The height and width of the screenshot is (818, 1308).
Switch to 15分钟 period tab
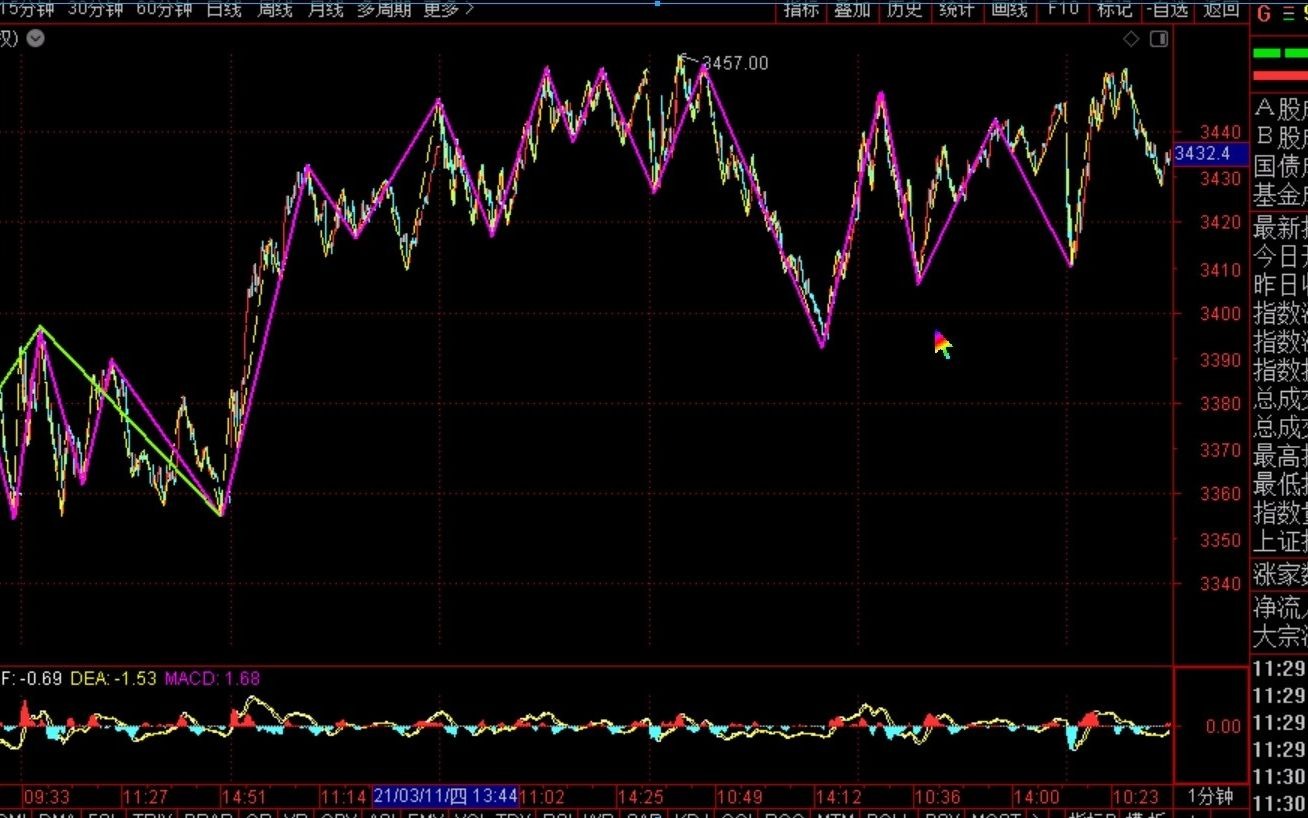[27, 9]
